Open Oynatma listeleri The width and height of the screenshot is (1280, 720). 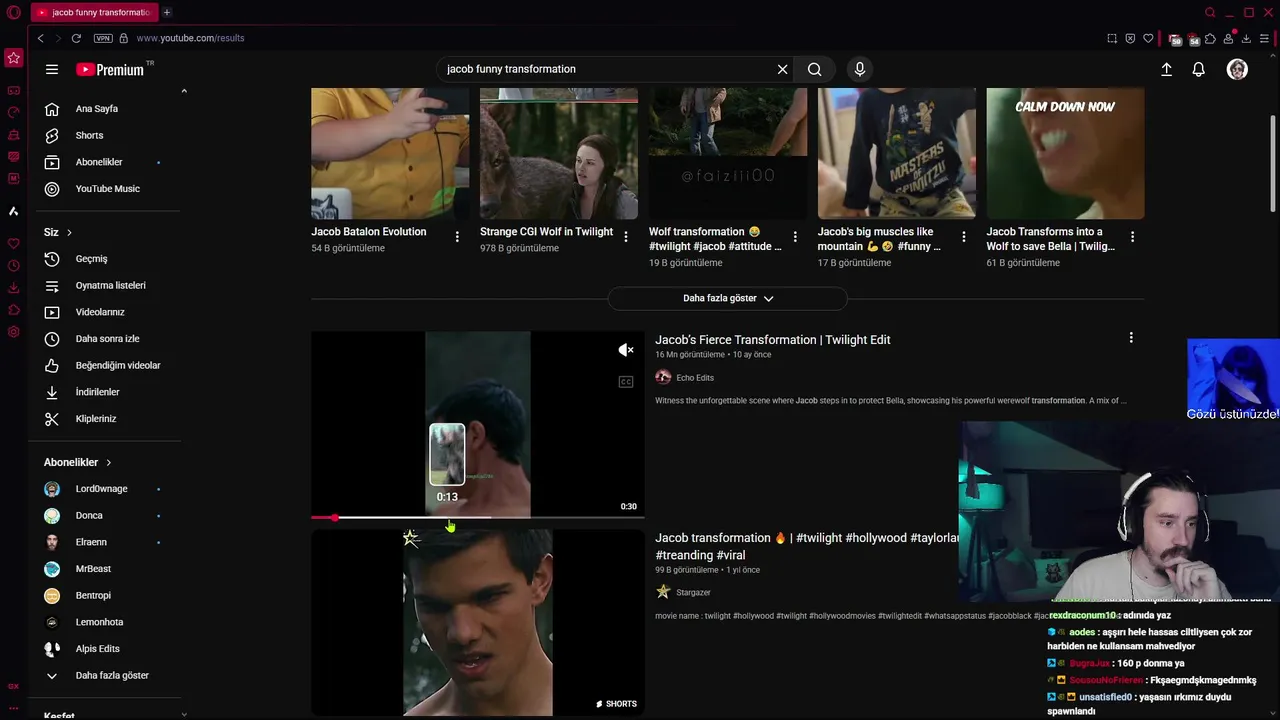pyautogui.click(x=112, y=285)
